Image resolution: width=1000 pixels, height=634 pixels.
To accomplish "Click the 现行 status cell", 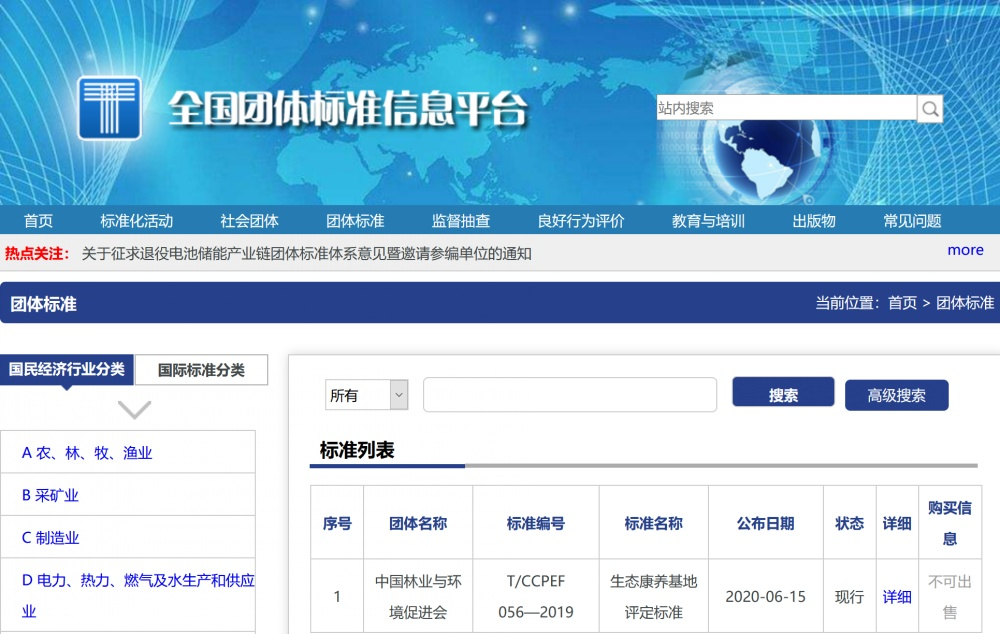I will point(849,597).
